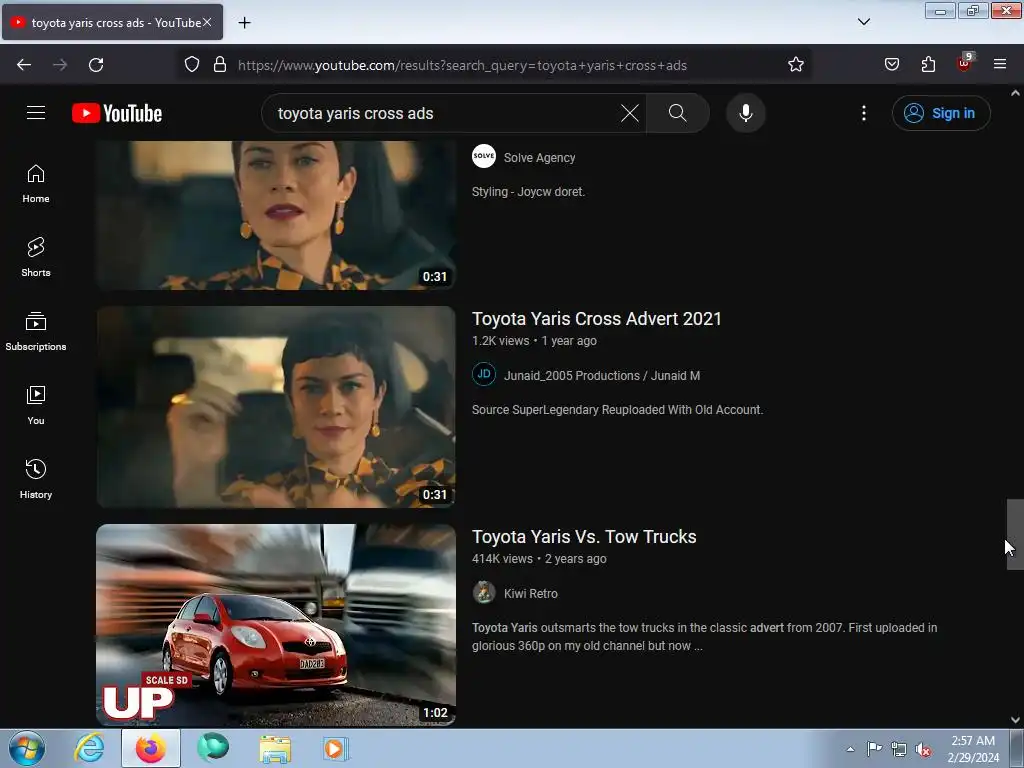Open the uBlock Origin extension icon

point(965,63)
